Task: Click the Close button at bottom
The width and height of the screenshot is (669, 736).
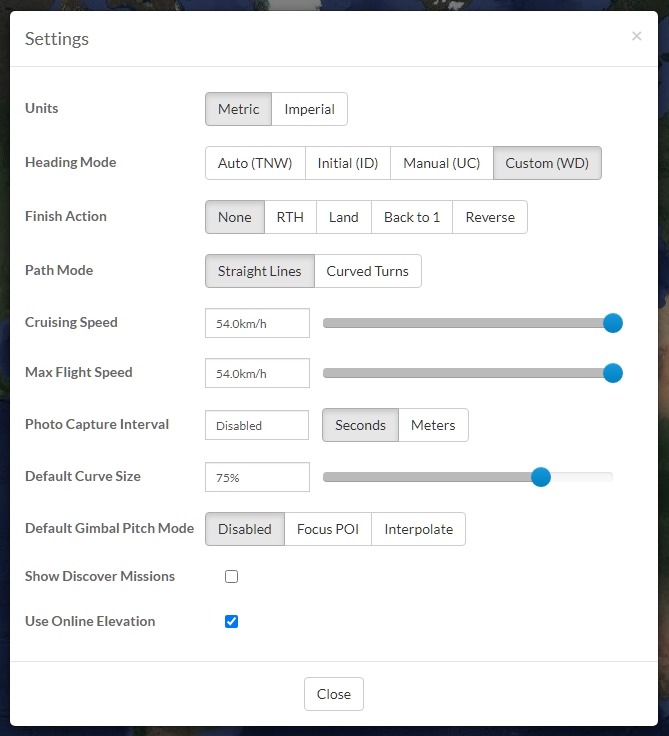Action: [334, 694]
